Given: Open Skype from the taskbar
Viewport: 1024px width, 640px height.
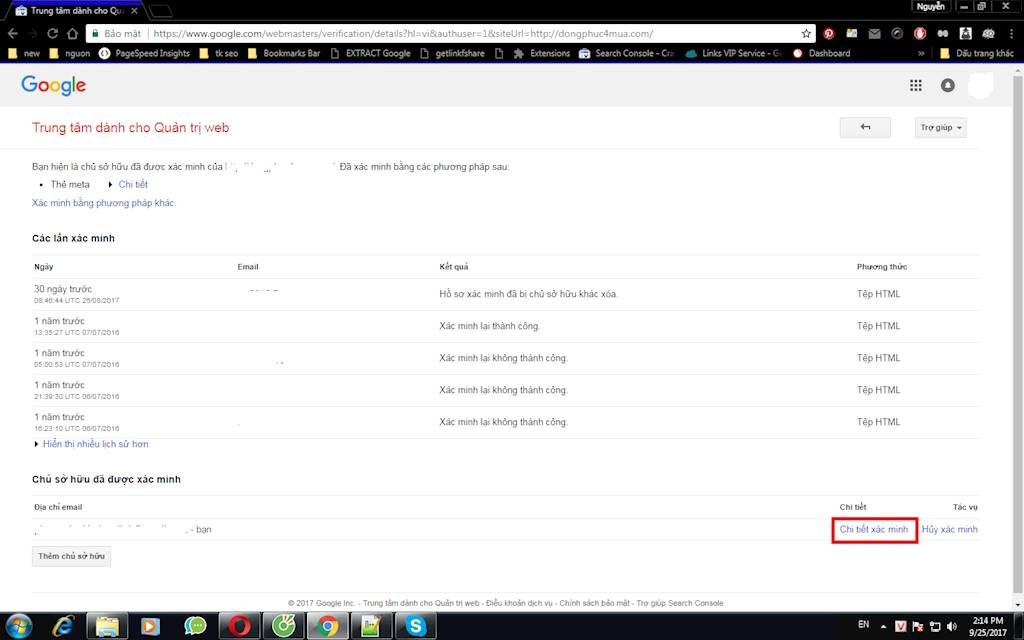Looking at the screenshot, I should 415,626.
